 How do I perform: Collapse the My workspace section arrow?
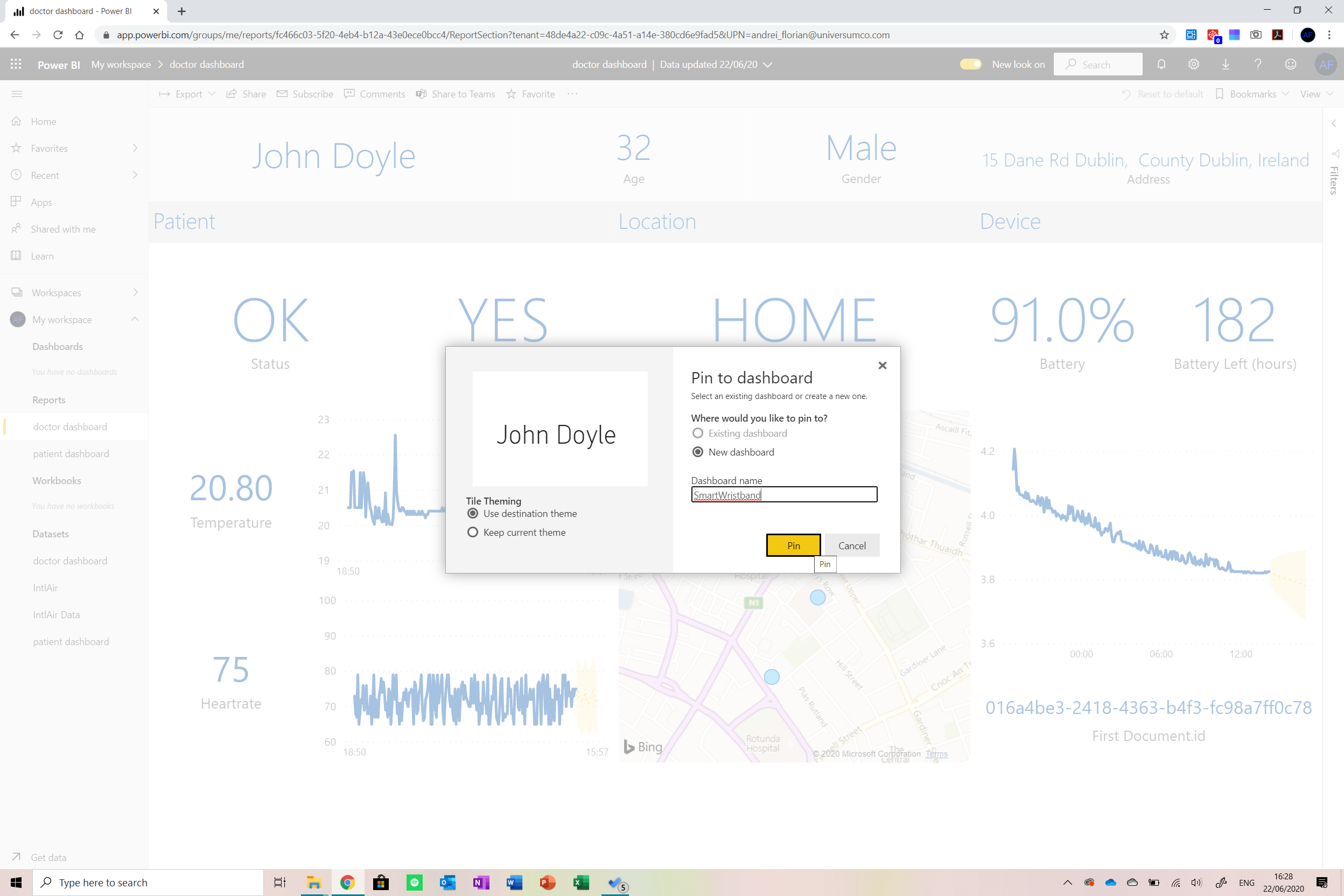click(135, 319)
